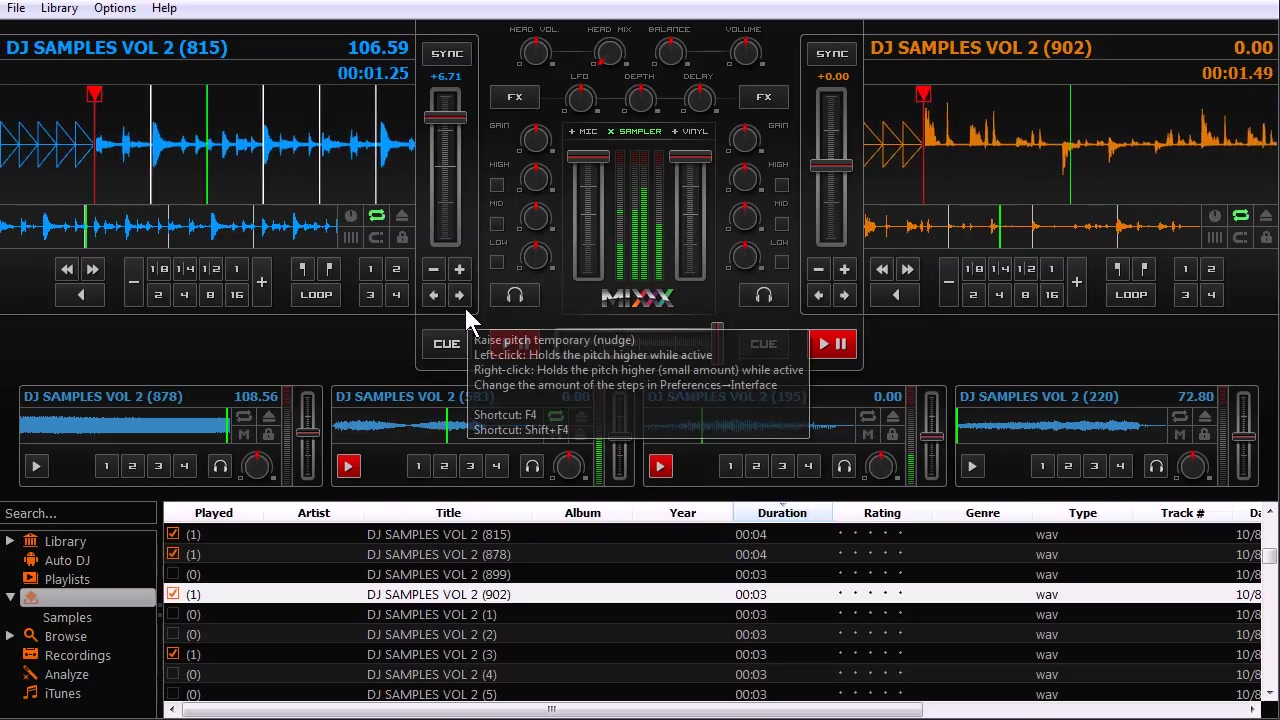Image resolution: width=1280 pixels, height=720 pixels.
Task: Collapse the crates node above Samples
Action: tap(9, 598)
